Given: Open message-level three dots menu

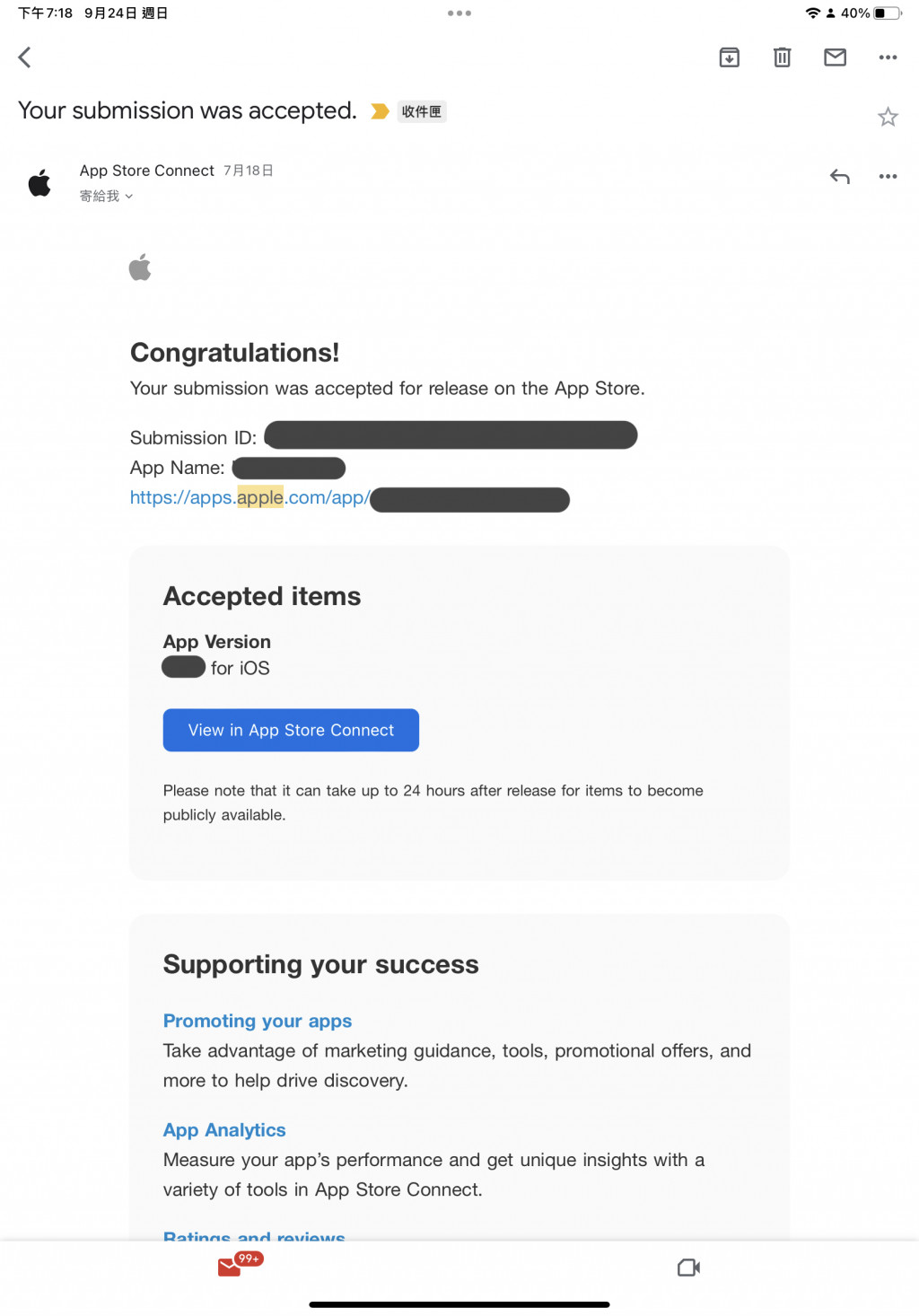Looking at the screenshot, I should [x=888, y=177].
